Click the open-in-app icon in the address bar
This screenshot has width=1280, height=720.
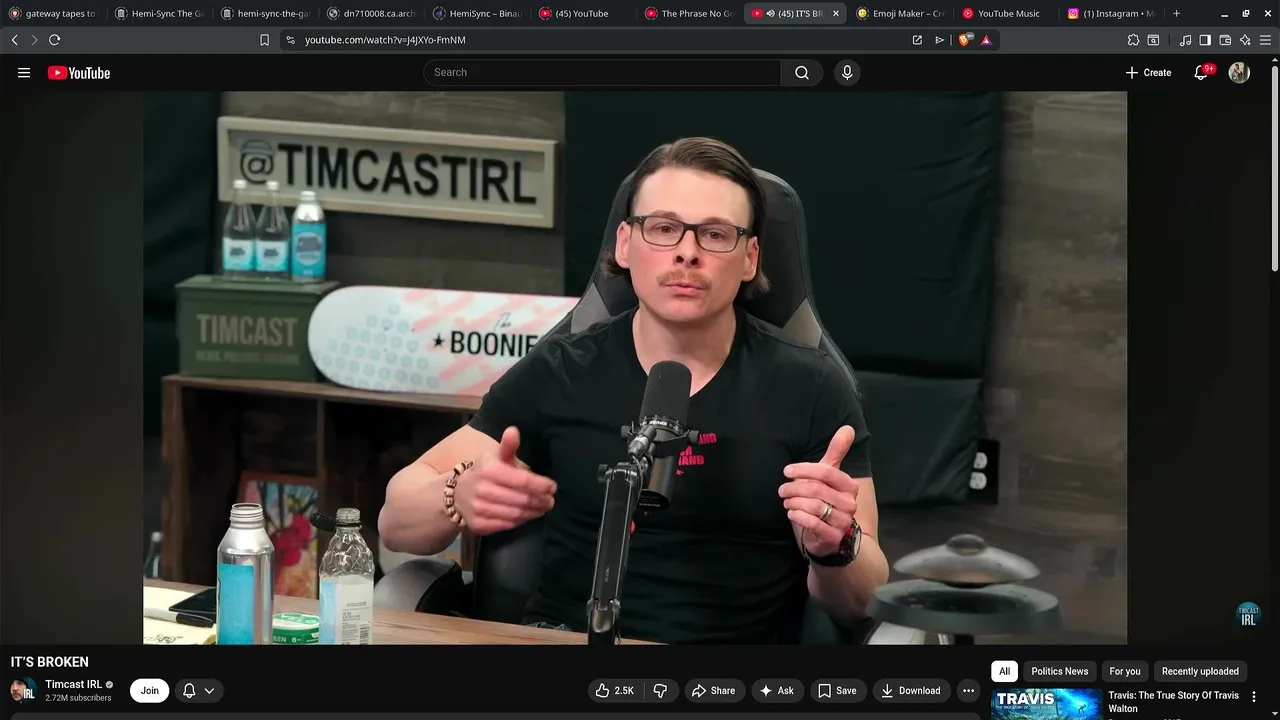917,40
